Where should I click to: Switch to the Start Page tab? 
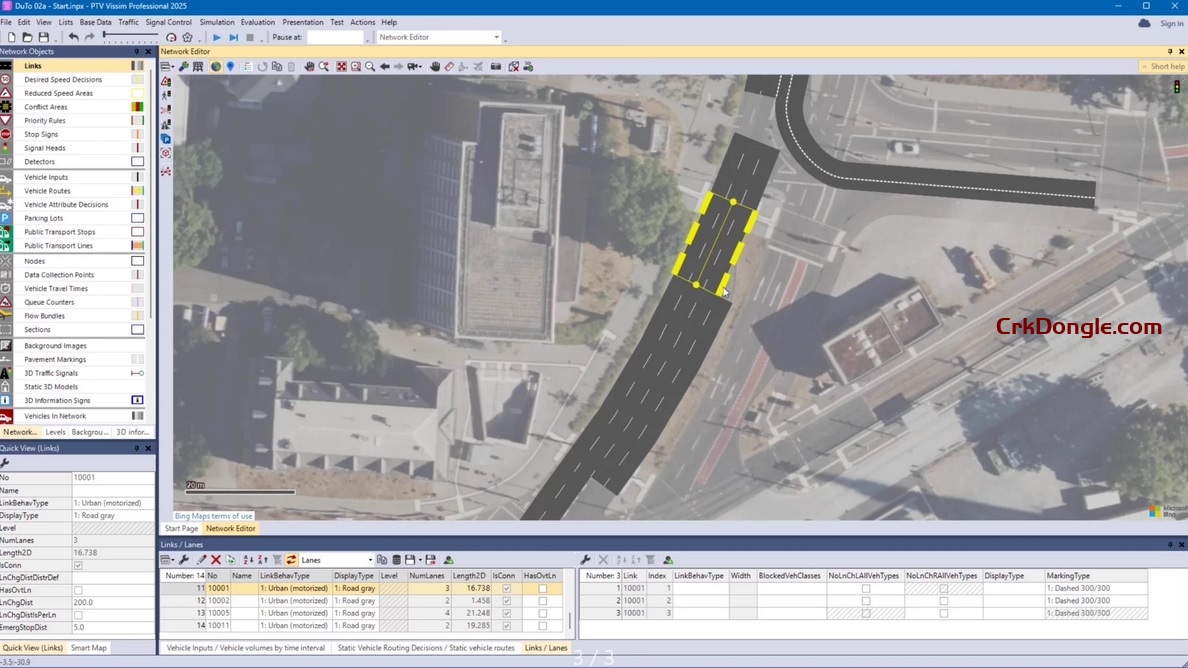coord(181,527)
